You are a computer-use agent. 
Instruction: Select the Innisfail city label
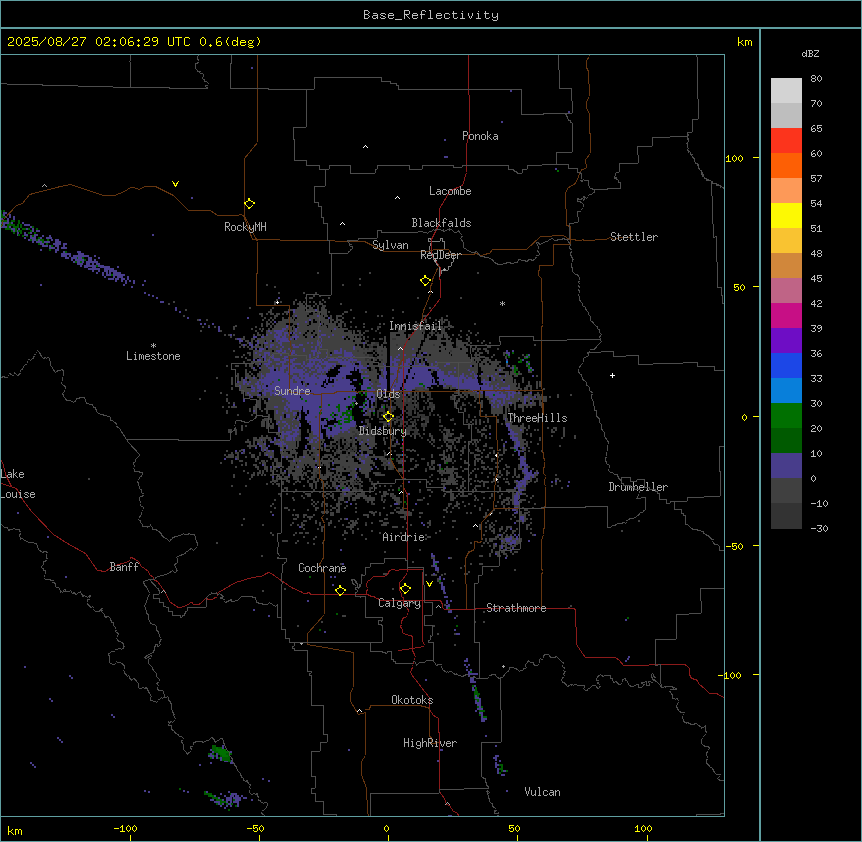(x=415, y=326)
